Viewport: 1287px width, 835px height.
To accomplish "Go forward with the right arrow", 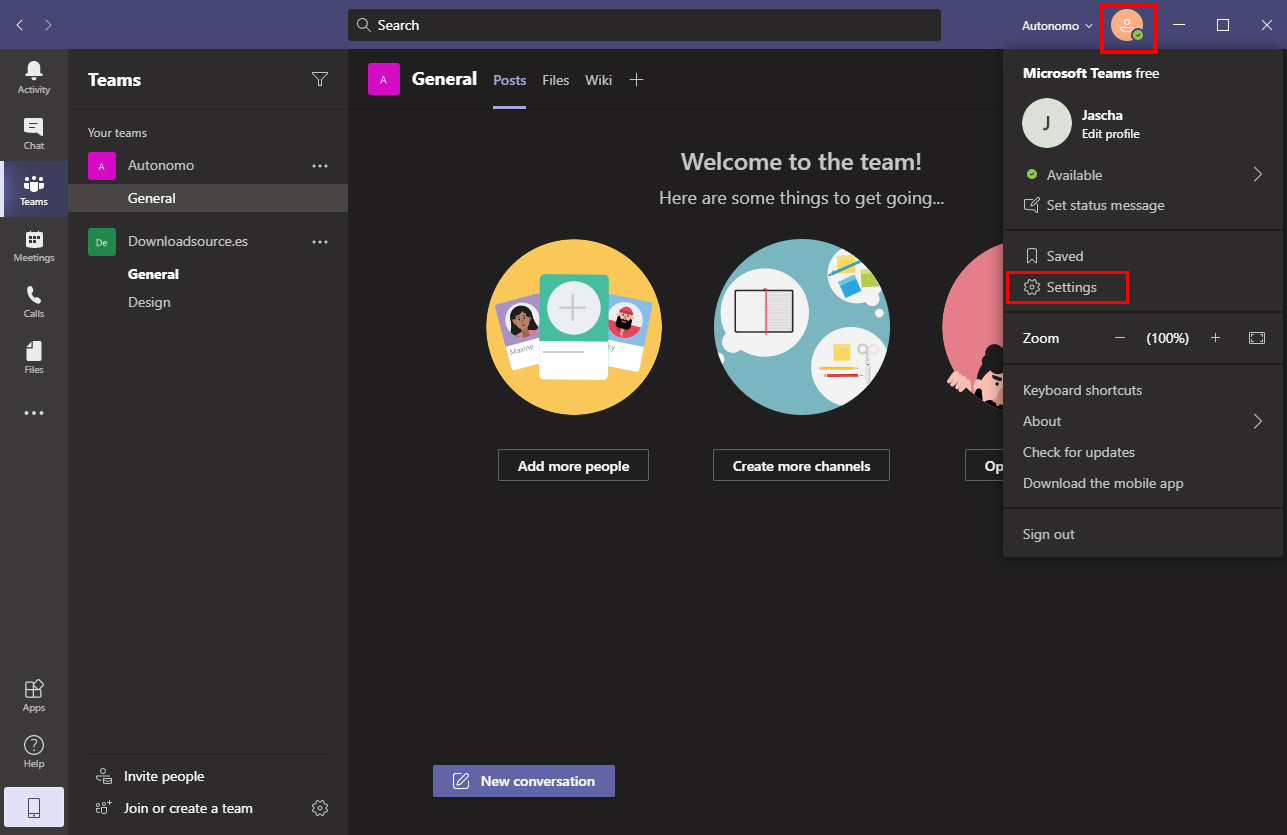I will (49, 25).
